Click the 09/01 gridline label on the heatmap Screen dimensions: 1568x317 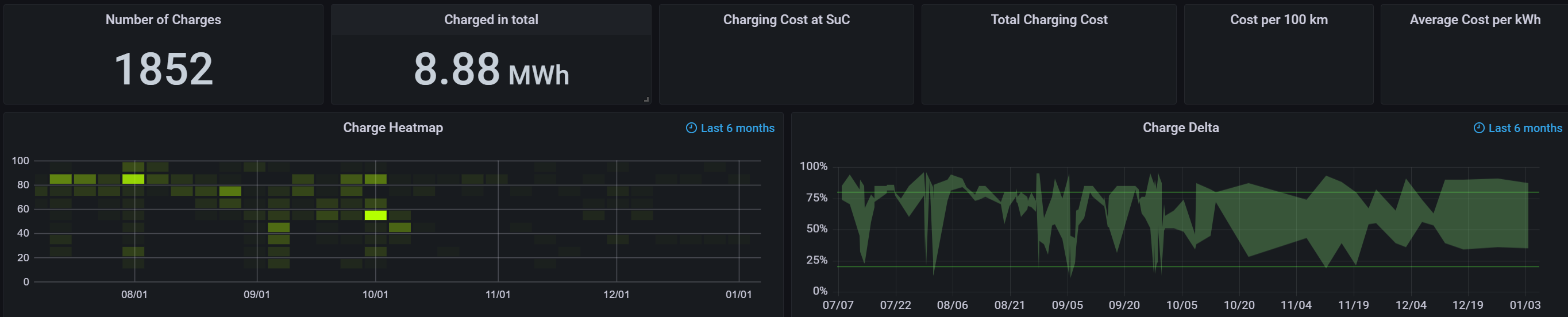point(256,295)
